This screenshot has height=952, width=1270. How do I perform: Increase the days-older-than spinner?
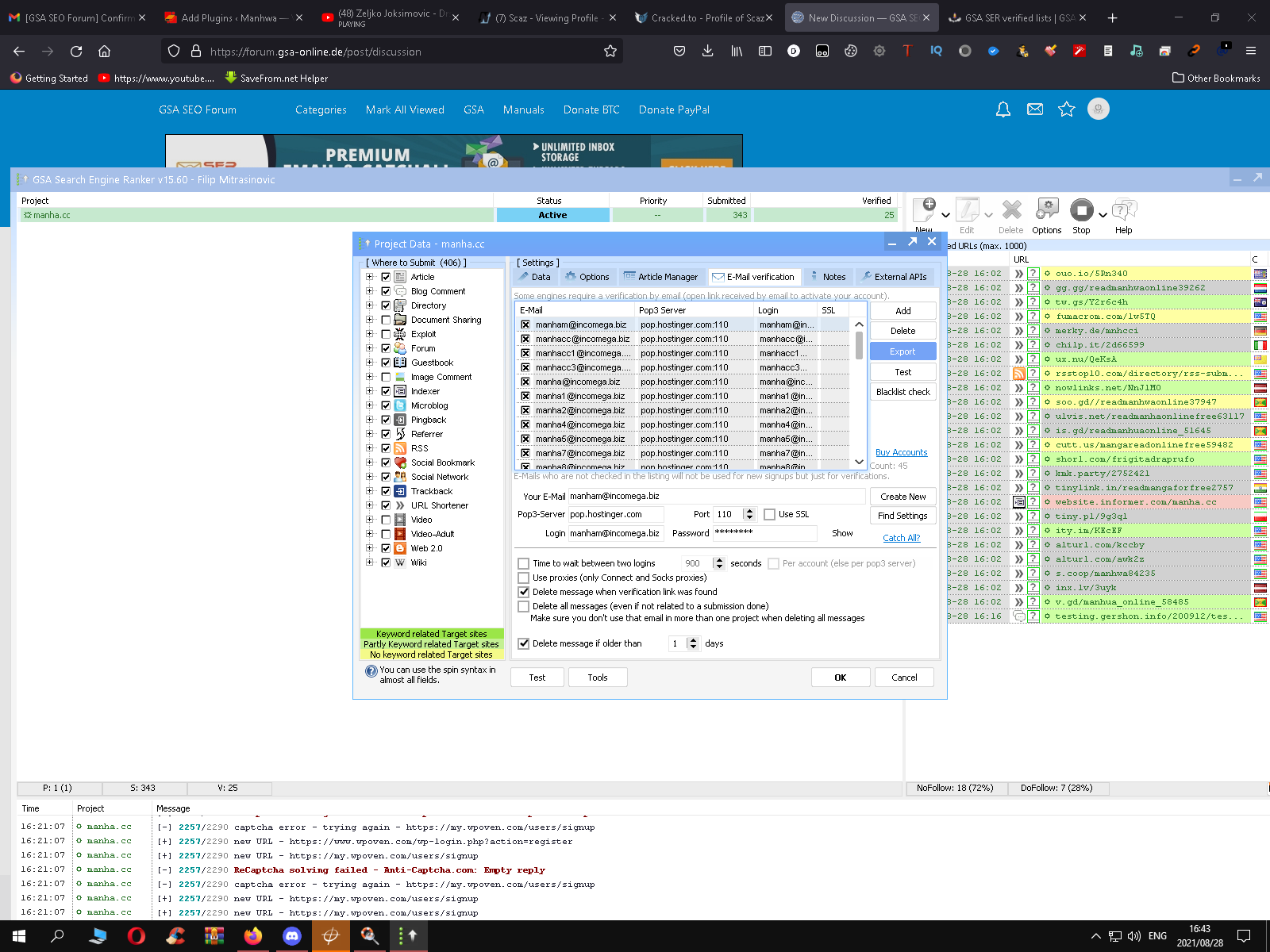693,640
